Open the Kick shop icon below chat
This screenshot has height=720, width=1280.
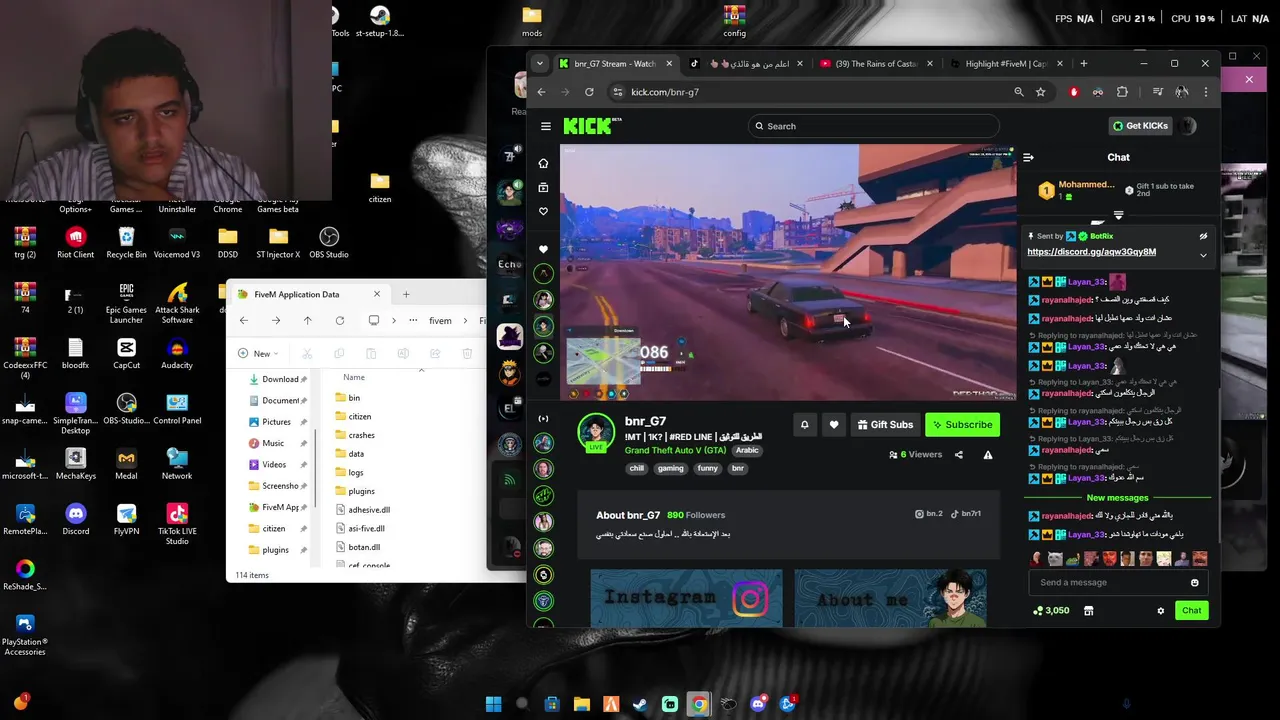point(1088,611)
